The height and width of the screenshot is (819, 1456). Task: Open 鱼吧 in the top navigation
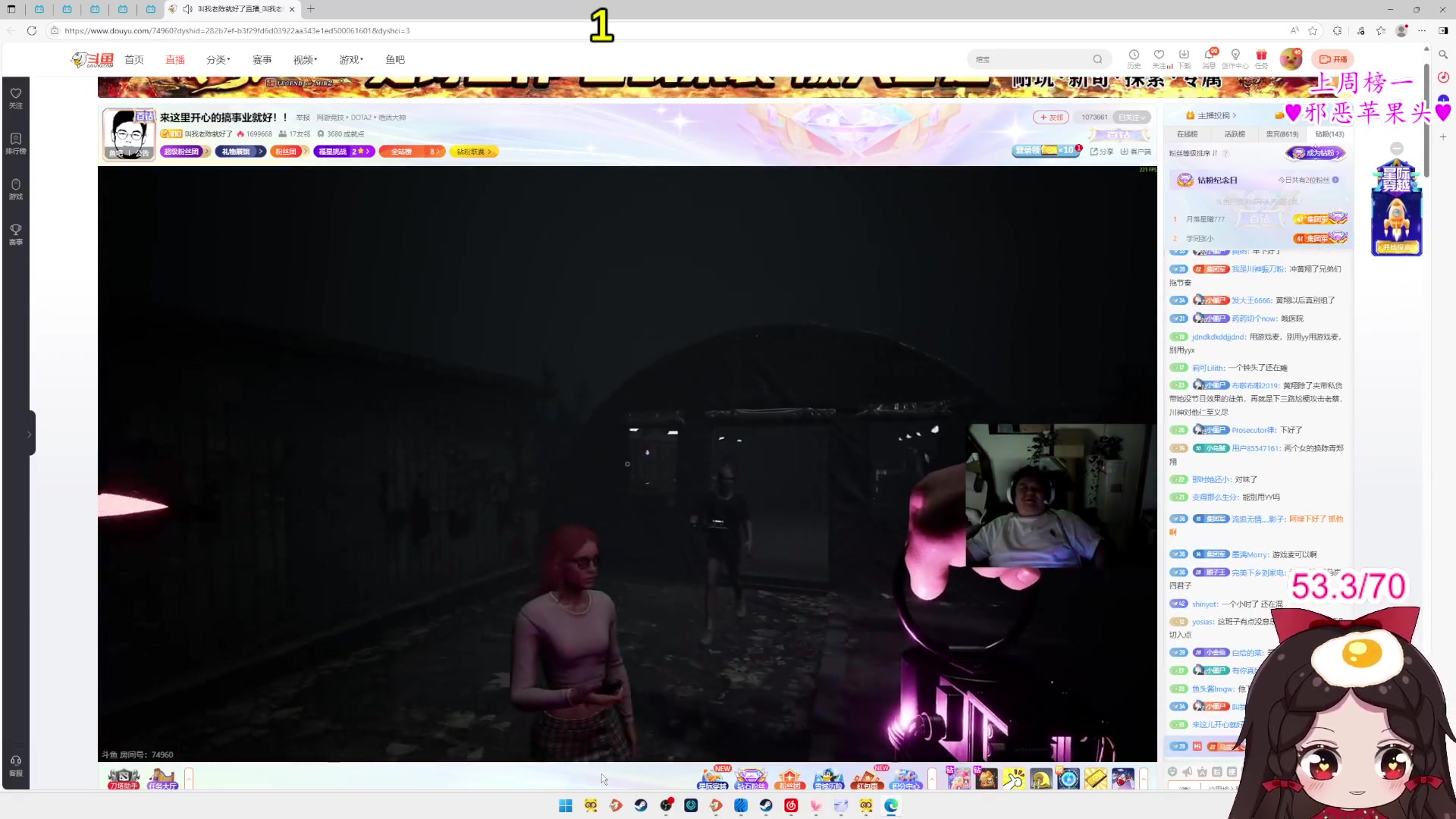(x=395, y=59)
